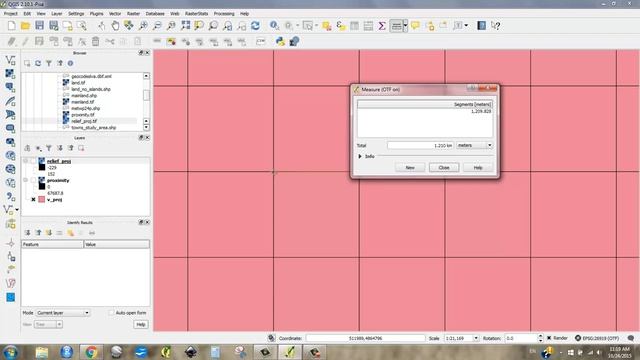Viewport: 640px width, 360px height.
Task: Click EPSG 26919 CRS status button
Action: pyautogui.click(x=597, y=338)
